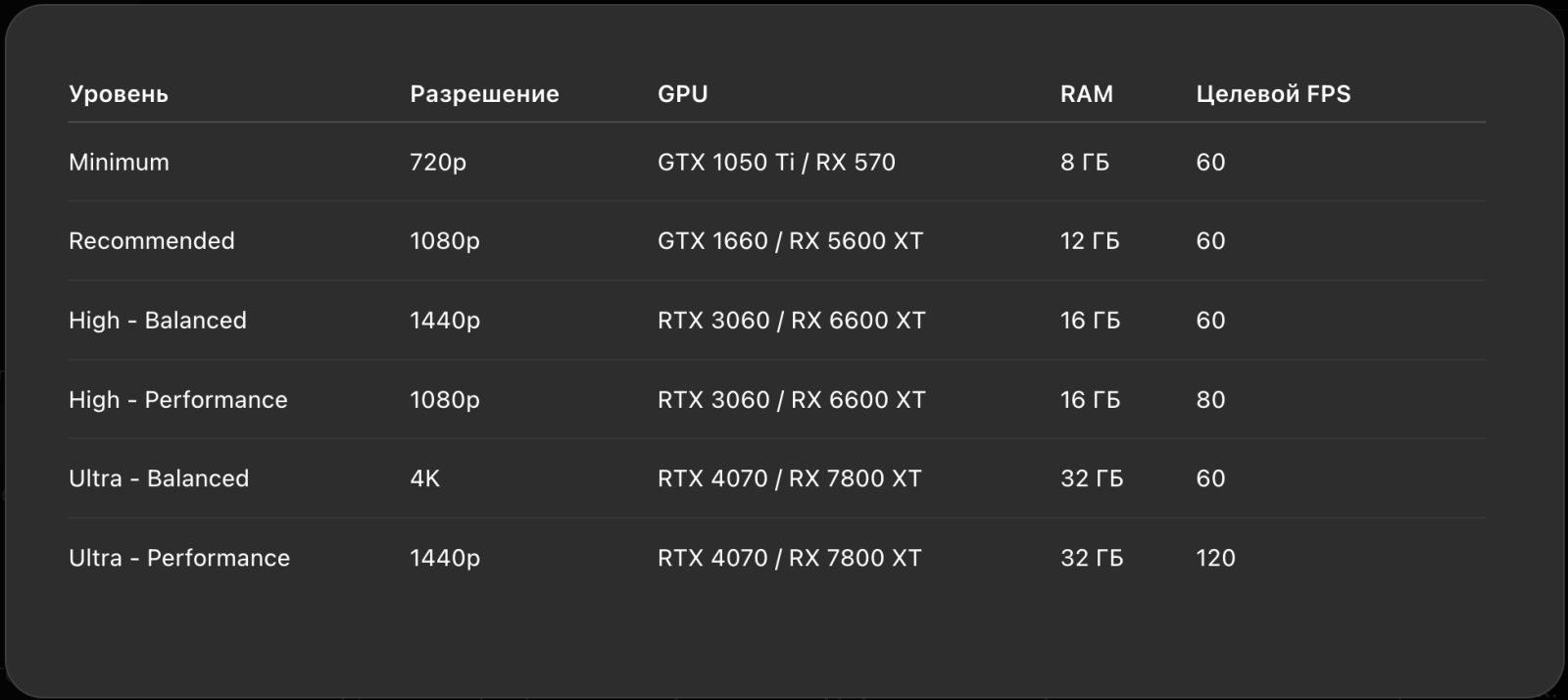Click the 120 FPS target cell

tap(1215, 558)
